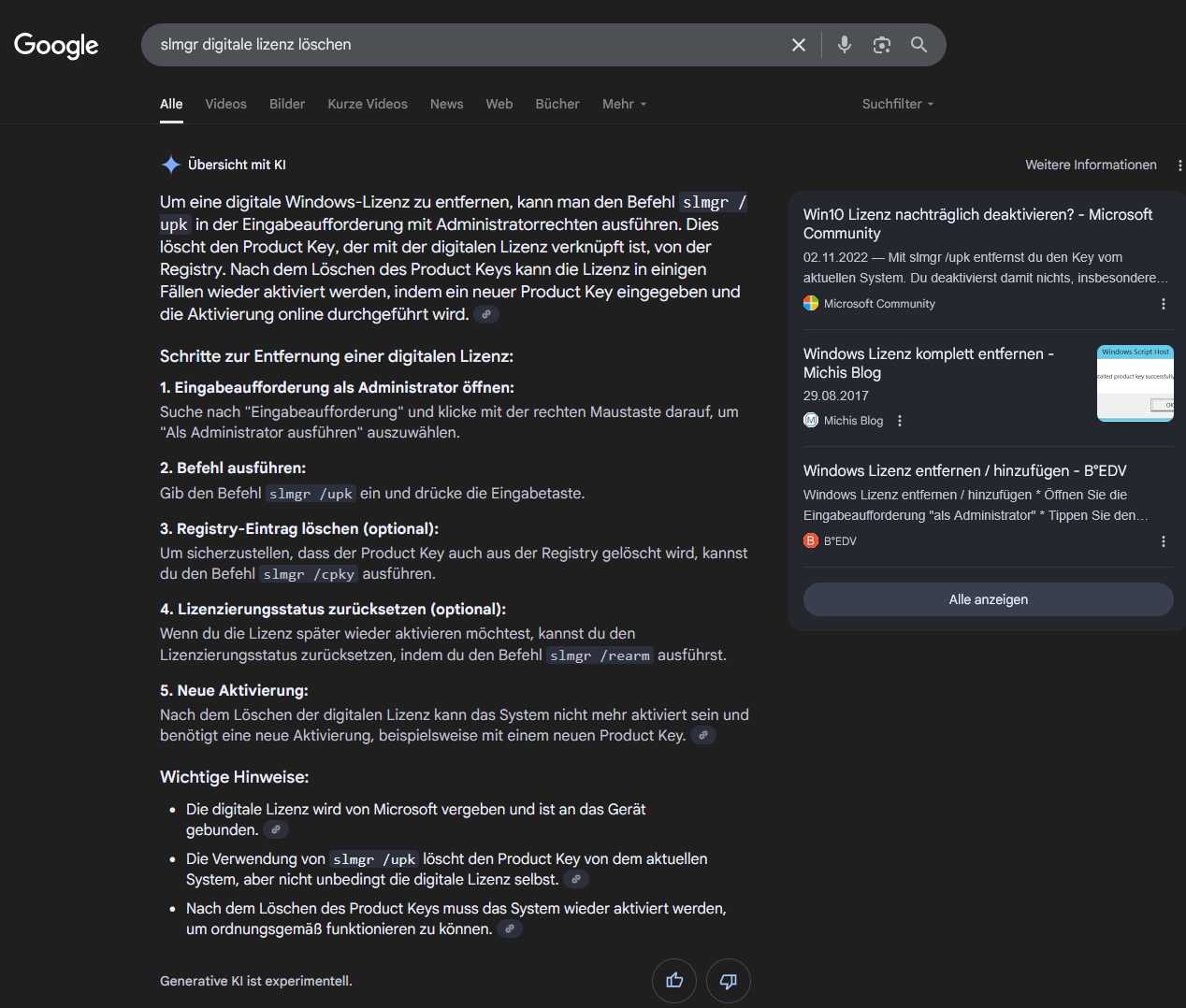
Task: Open 'Windows Lizenz komplett entfernen' result
Action: pyautogui.click(x=929, y=364)
